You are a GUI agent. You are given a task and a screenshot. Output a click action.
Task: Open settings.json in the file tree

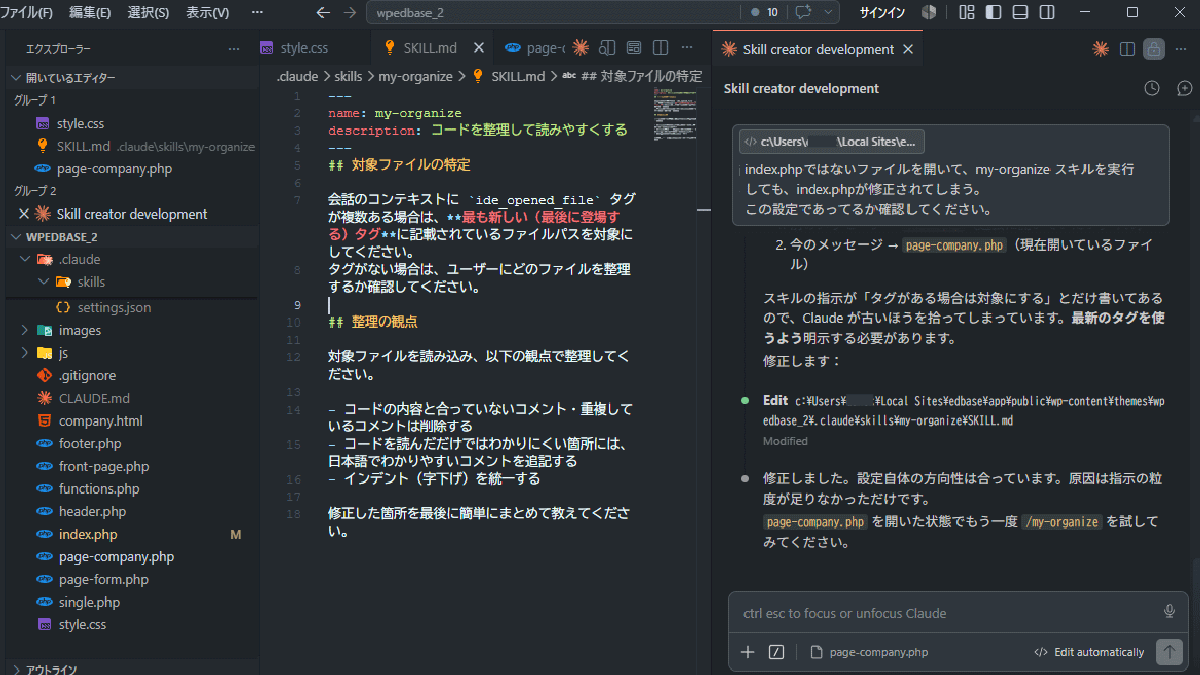115,307
